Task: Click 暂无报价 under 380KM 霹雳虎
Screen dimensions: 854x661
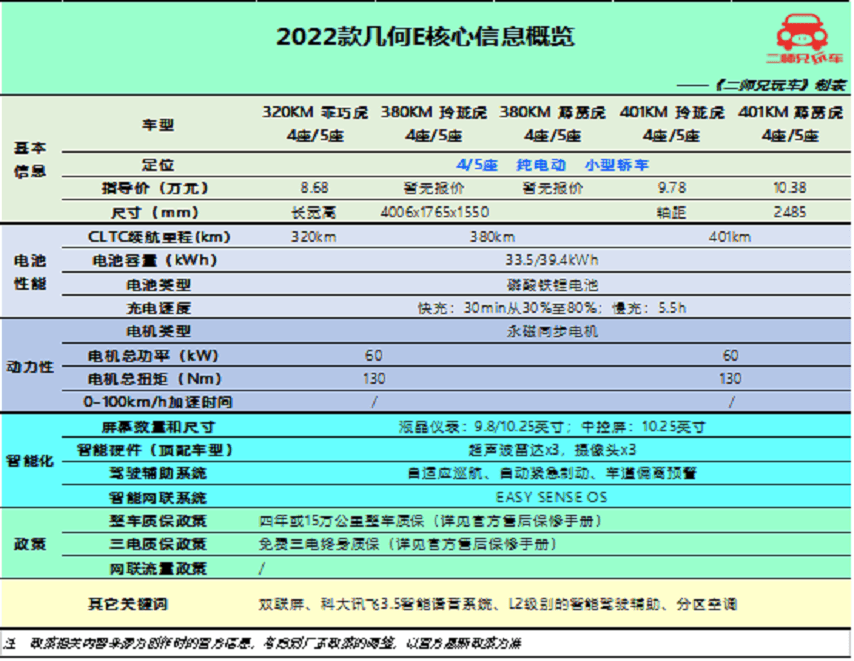Action: (552, 188)
